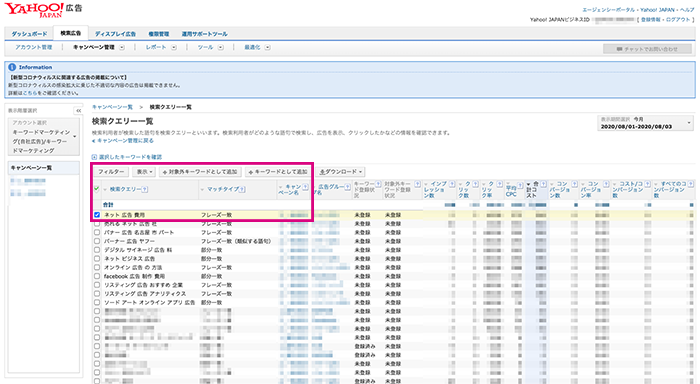Open help icon next to 合計コスト header
The height and width of the screenshot is (384, 700).
[543, 184]
